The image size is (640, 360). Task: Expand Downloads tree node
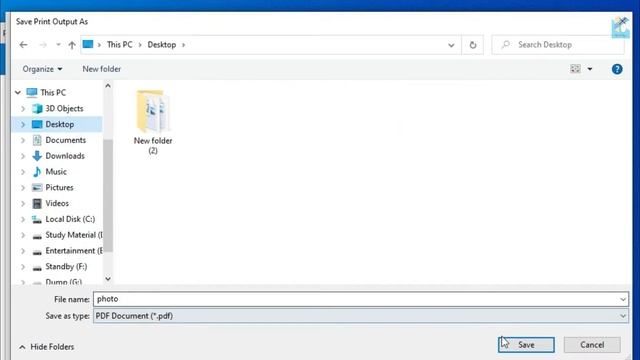point(23,156)
